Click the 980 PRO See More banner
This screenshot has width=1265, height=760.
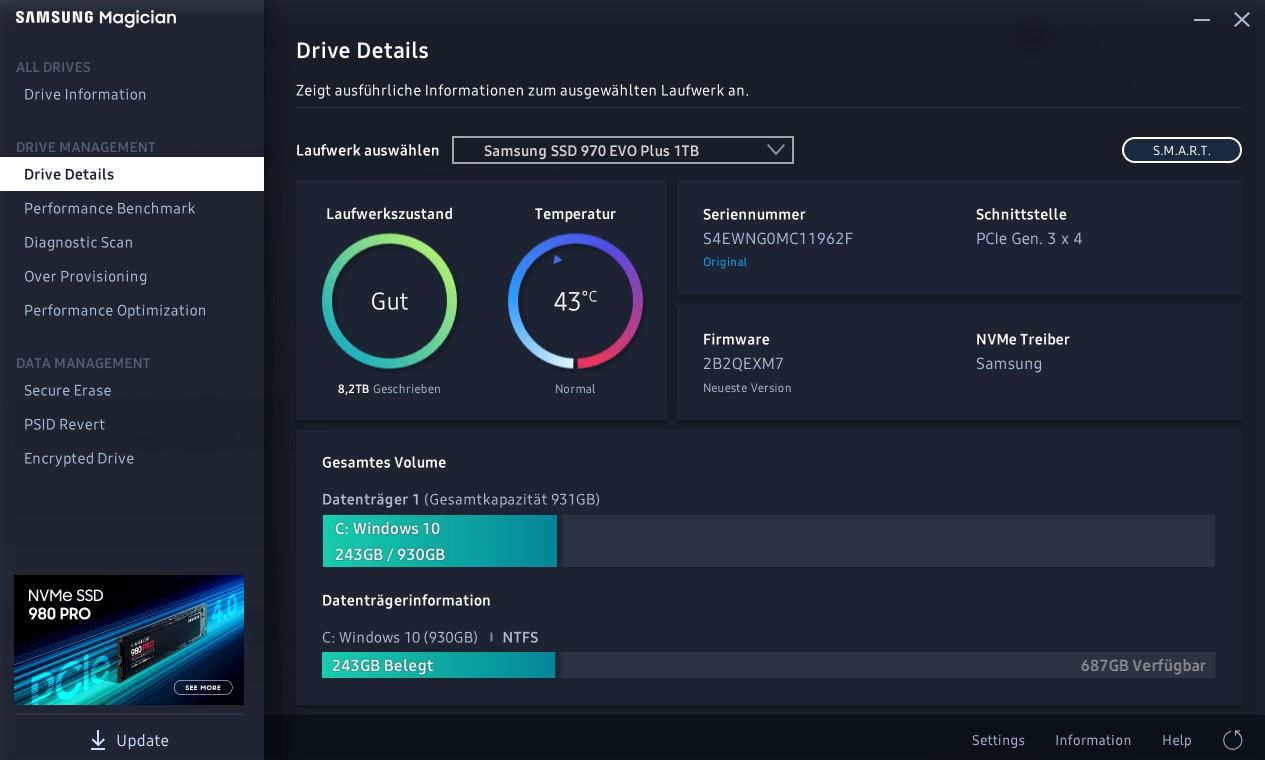point(129,640)
